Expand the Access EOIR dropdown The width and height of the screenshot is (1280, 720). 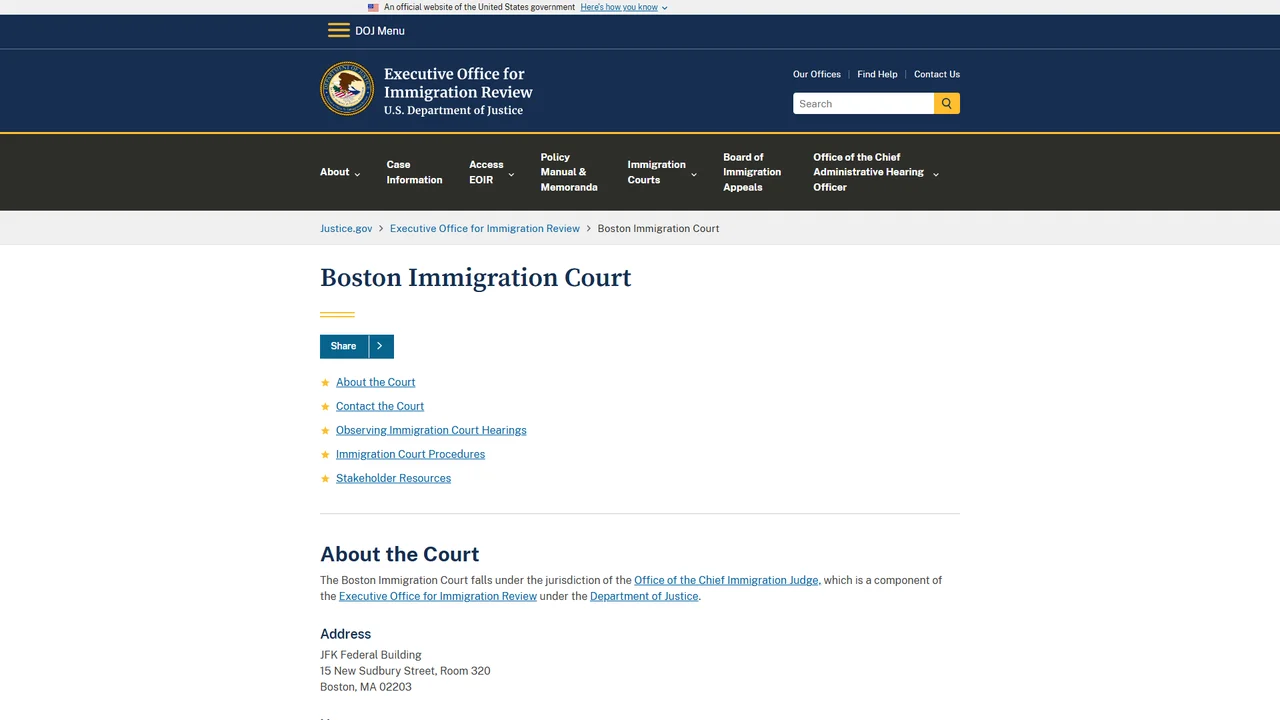[x=492, y=172]
